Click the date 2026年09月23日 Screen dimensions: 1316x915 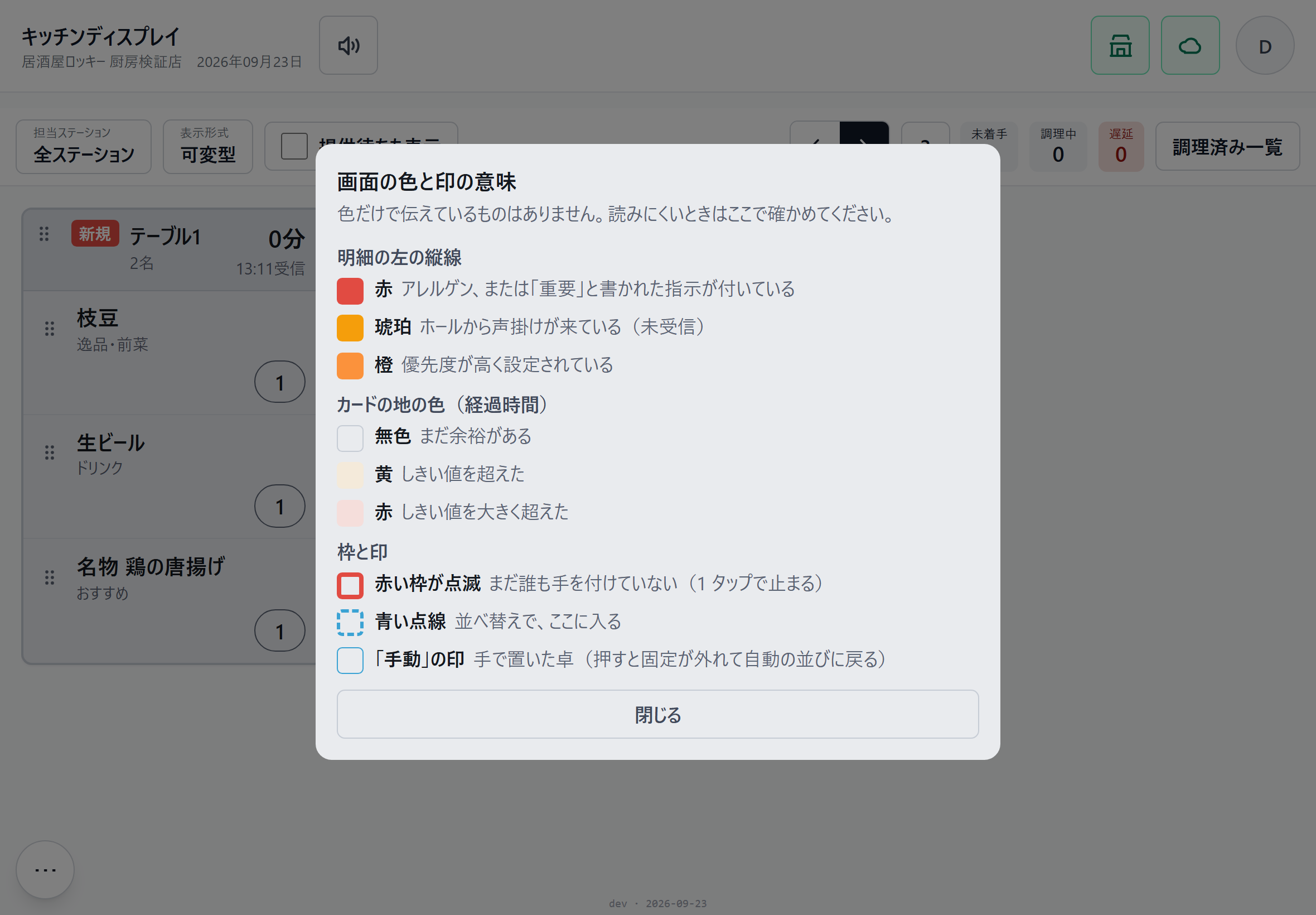tap(249, 62)
